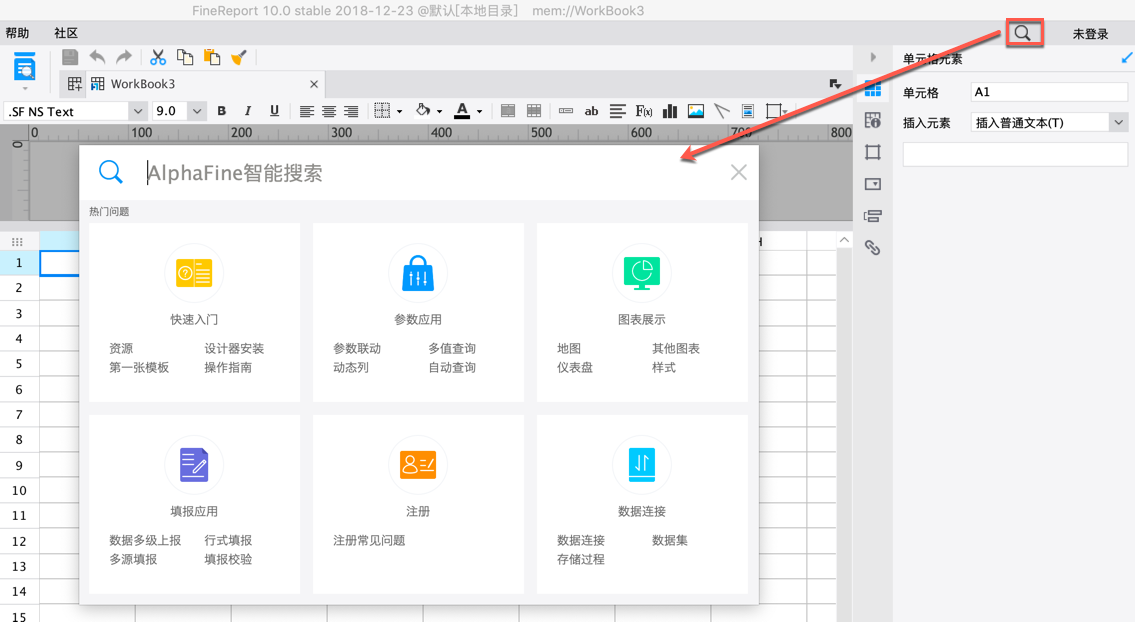Insert formula F(x) icon

point(644,112)
